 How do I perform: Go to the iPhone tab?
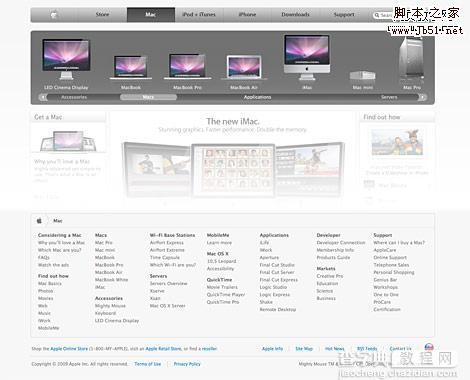click(x=247, y=15)
